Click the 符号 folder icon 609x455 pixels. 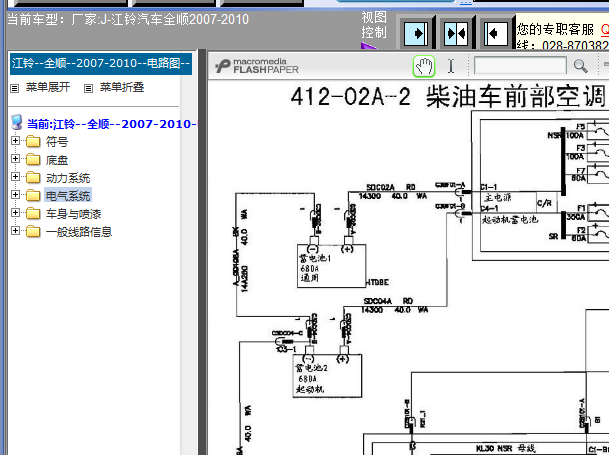[33, 141]
